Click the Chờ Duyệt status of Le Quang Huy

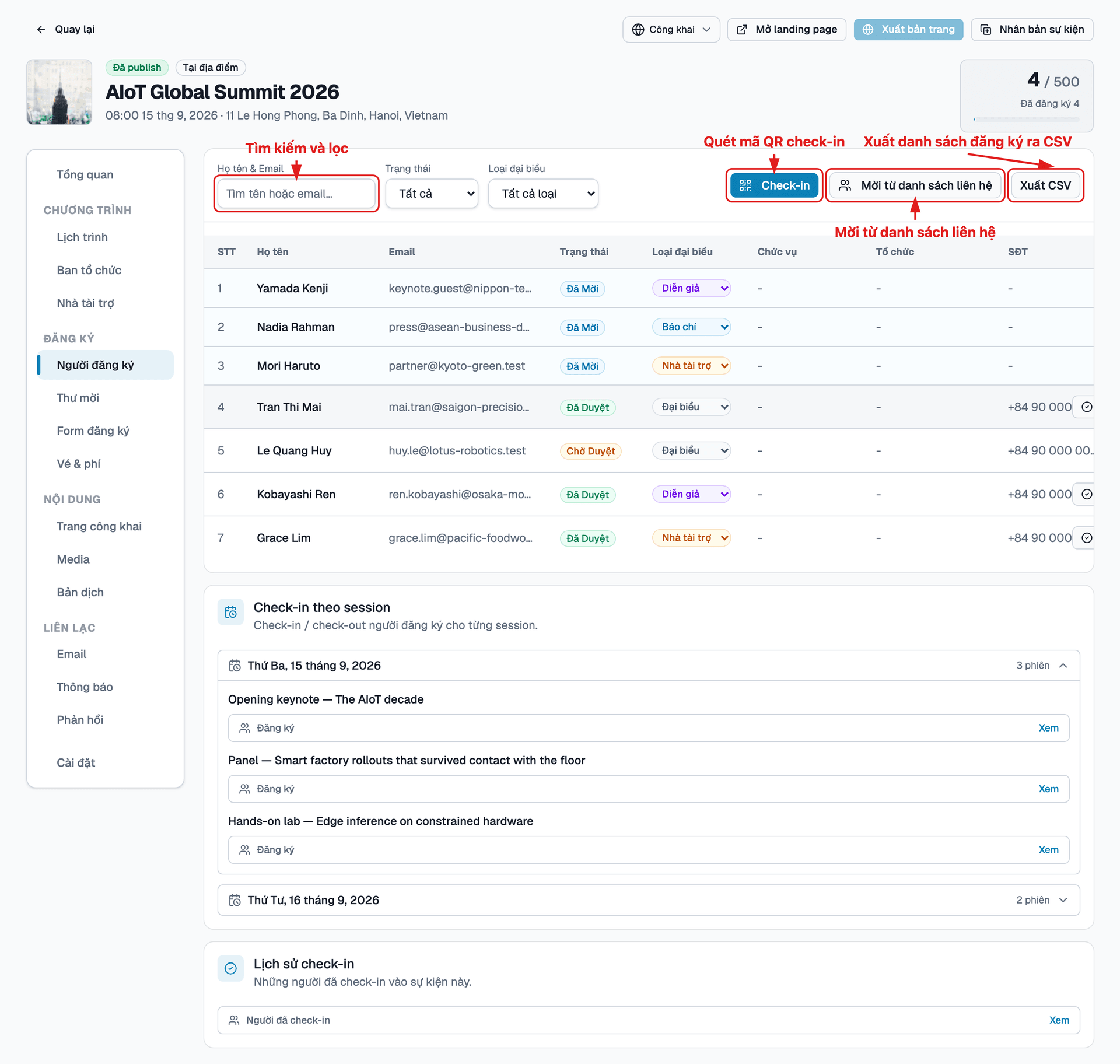pyautogui.click(x=590, y=451)
